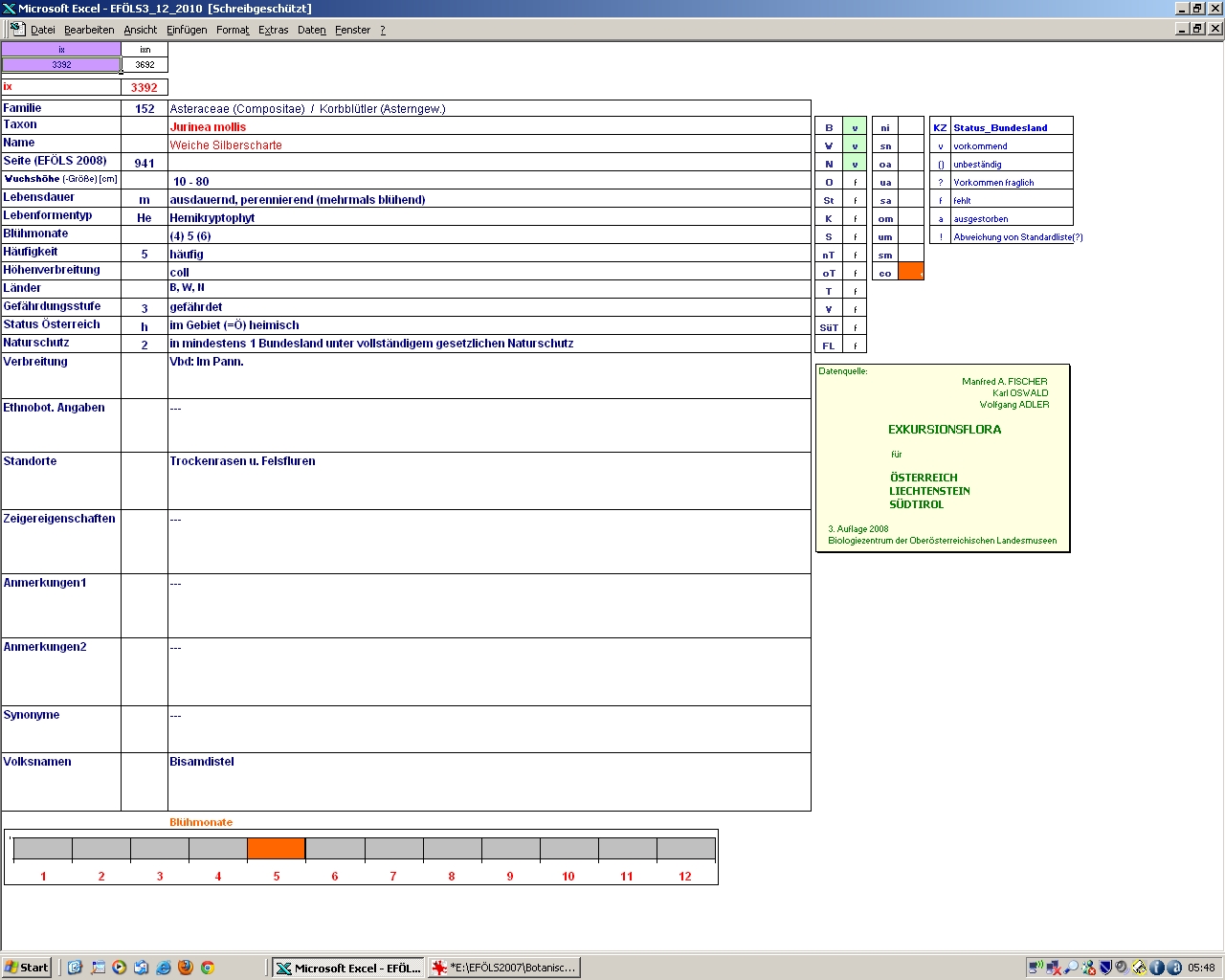The height and width of the screenshot is (980, 1225).
Task: Click the green 'v' status cell for N
Action: 855,164
